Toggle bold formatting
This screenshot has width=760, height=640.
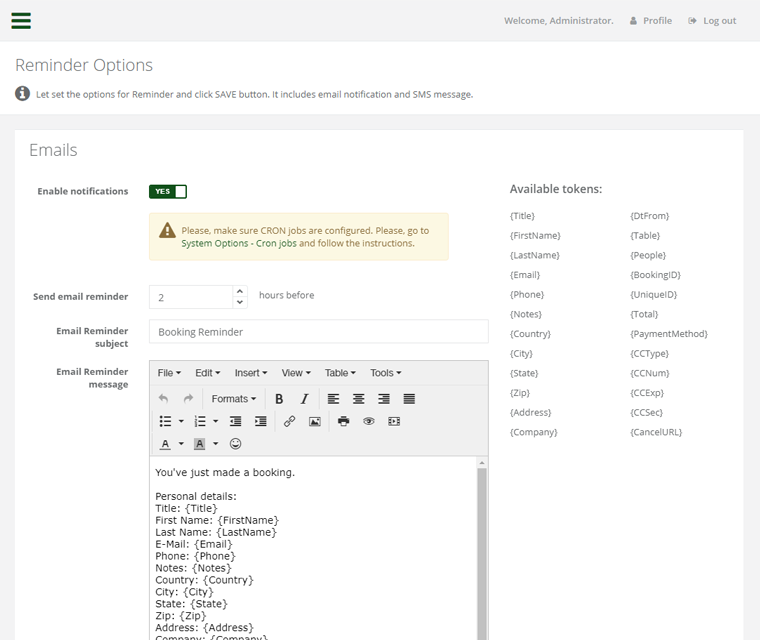(279, 399)
